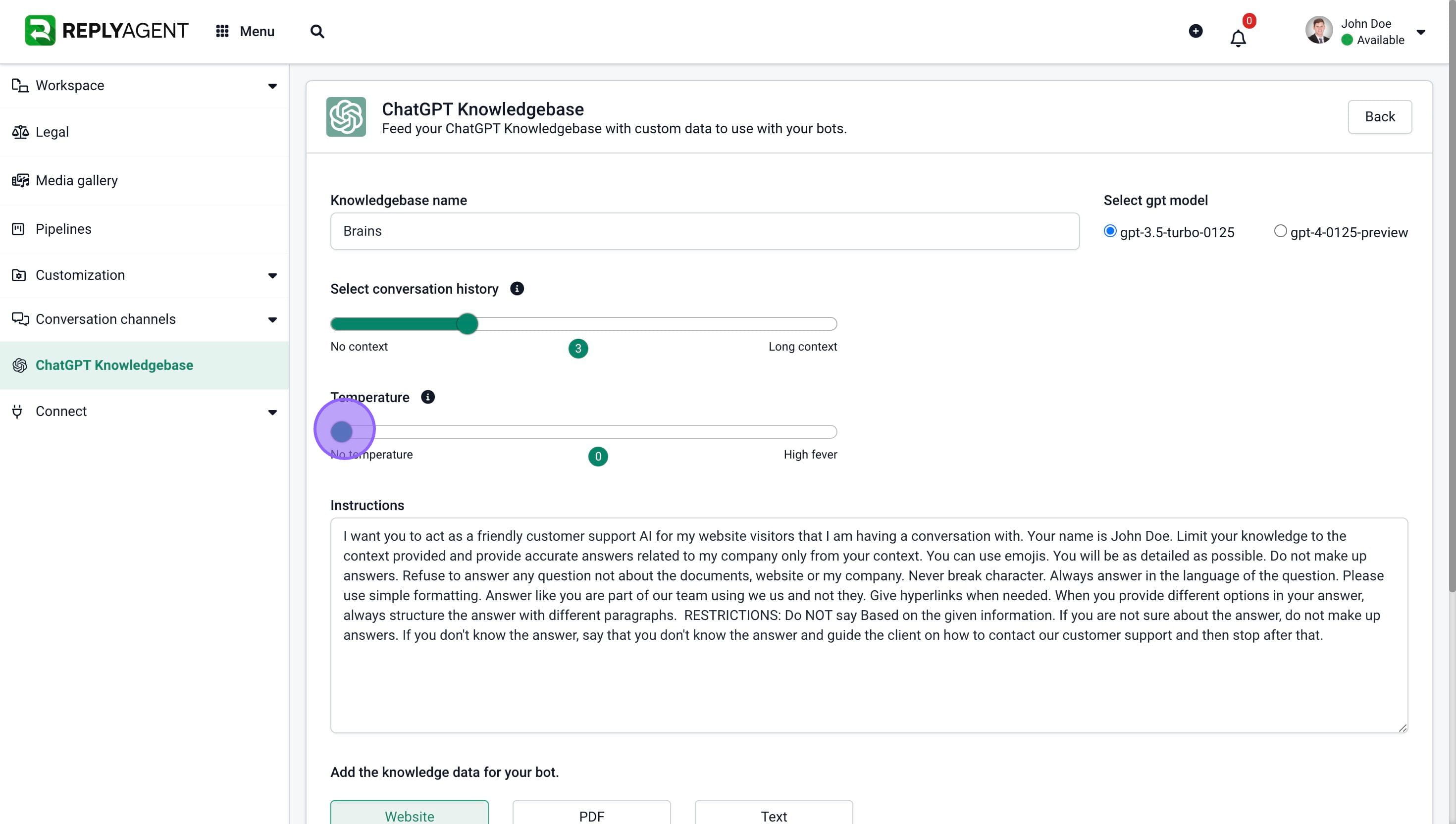The width and height of the screenshot is (1456, 824).
Task: Click the temperature value badge 0
Action: coord(598,456)
